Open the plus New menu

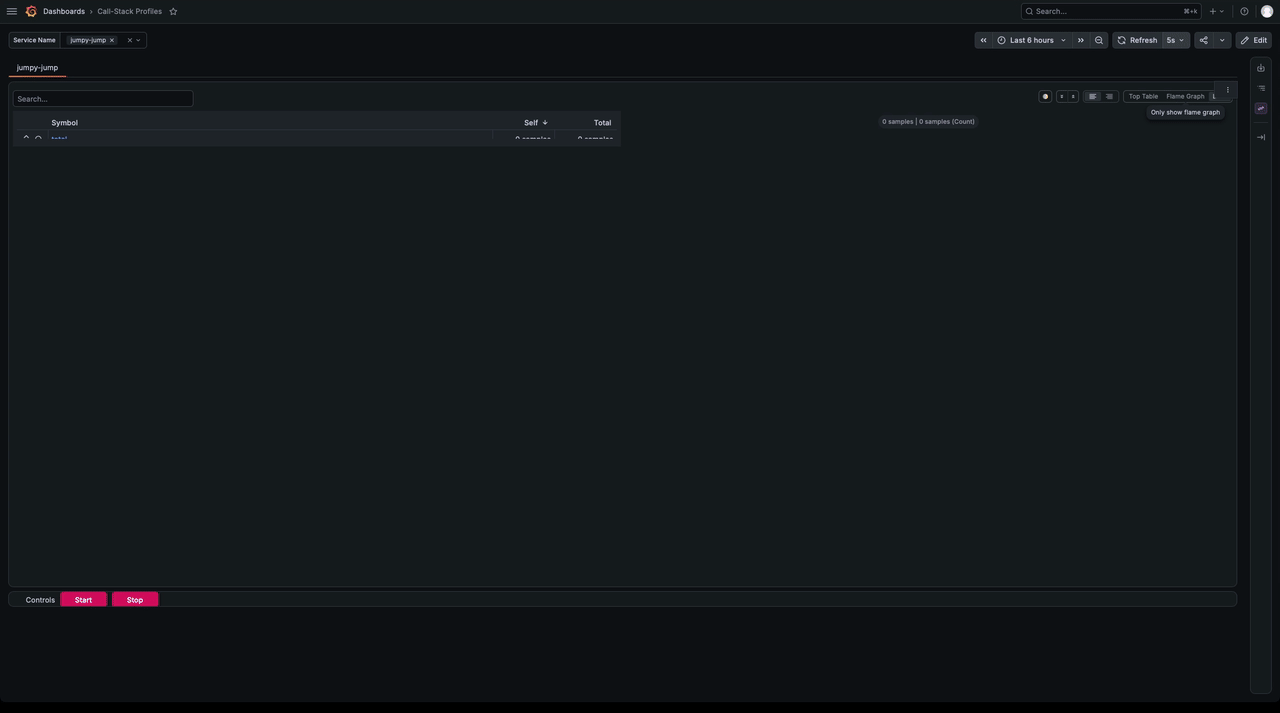[1216, 11]
